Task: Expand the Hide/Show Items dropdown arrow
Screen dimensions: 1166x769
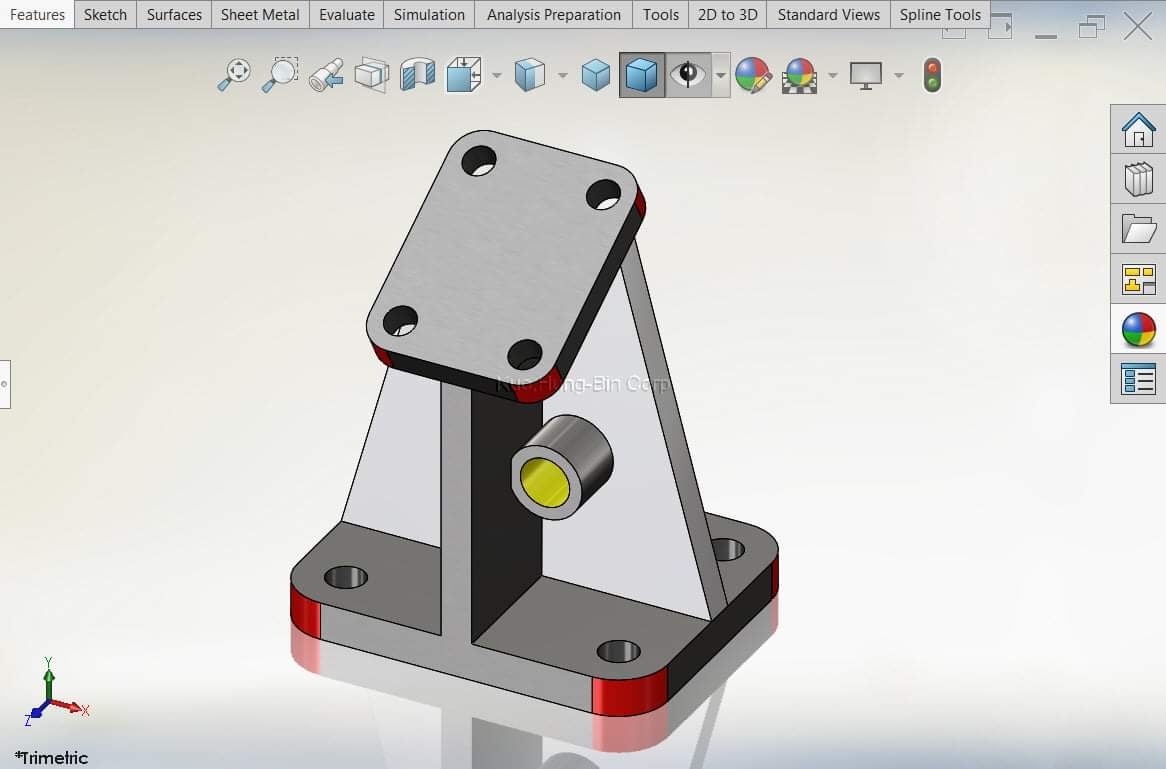Action: click(721, 75)
